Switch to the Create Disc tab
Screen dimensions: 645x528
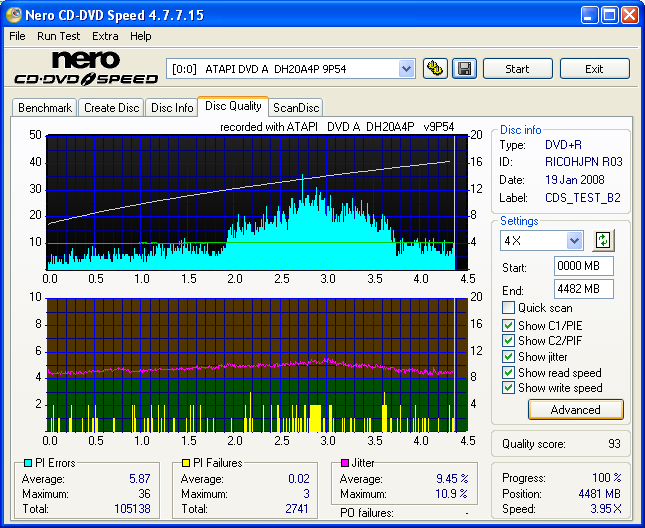coord(111,108)
